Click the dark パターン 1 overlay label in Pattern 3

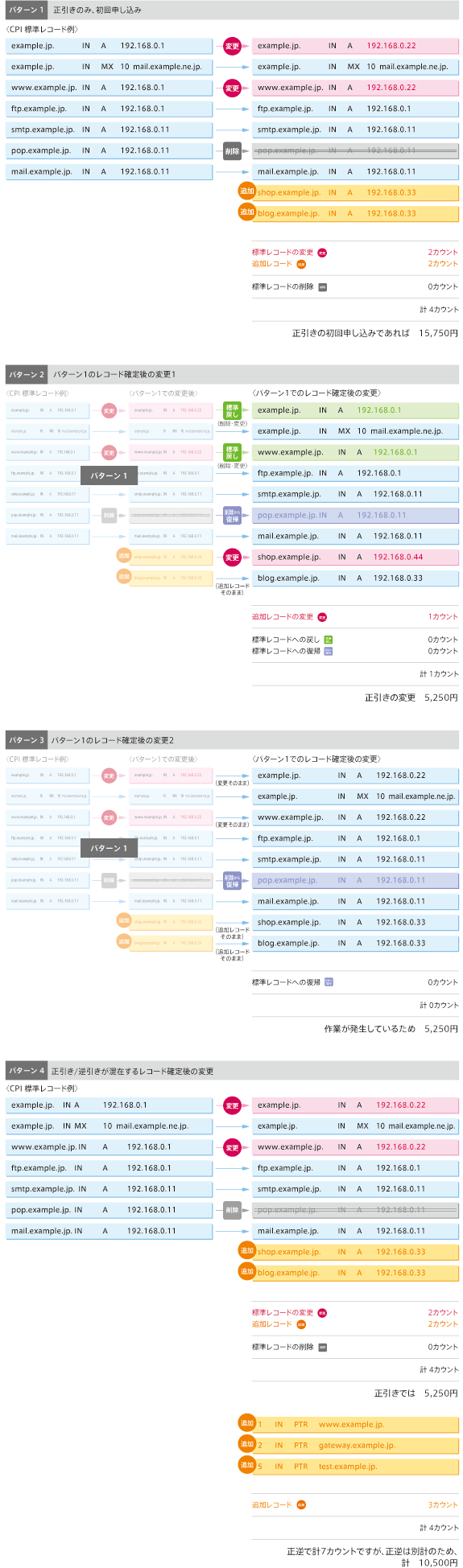[109, 848]
